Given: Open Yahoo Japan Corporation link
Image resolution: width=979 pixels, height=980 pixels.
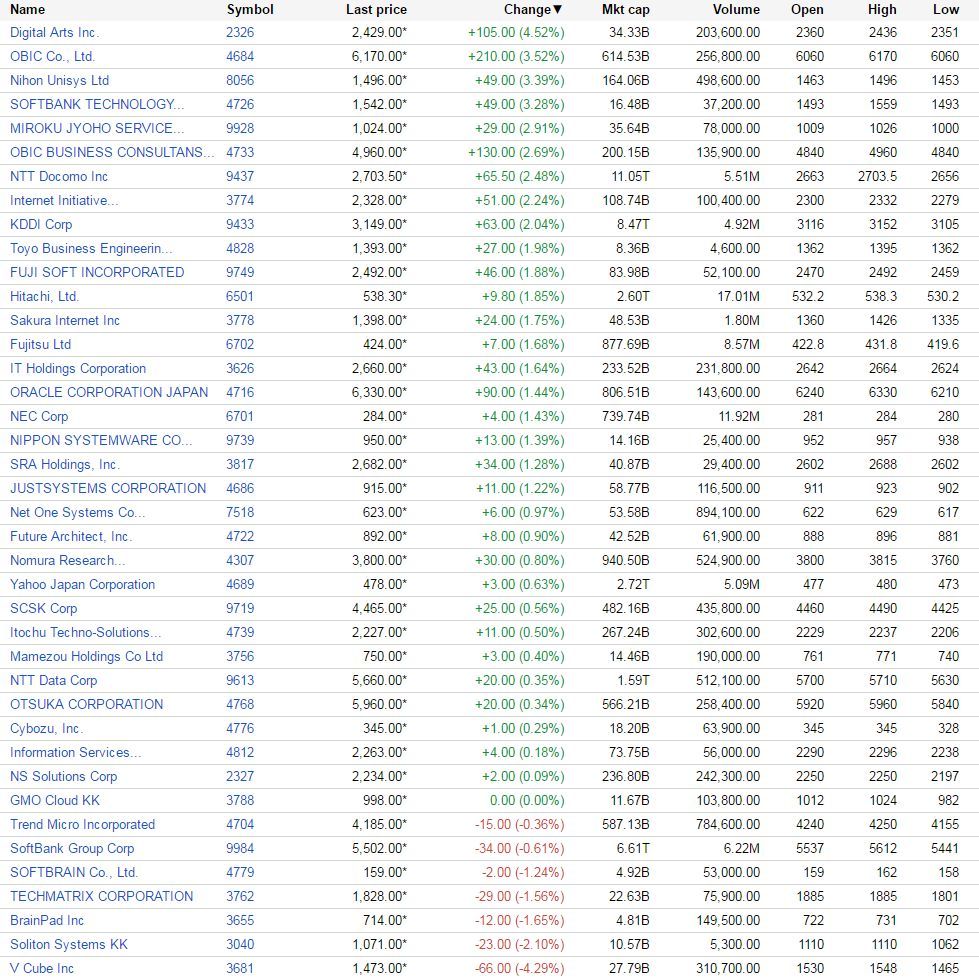Looking at the screenshot, I should 83,584.
